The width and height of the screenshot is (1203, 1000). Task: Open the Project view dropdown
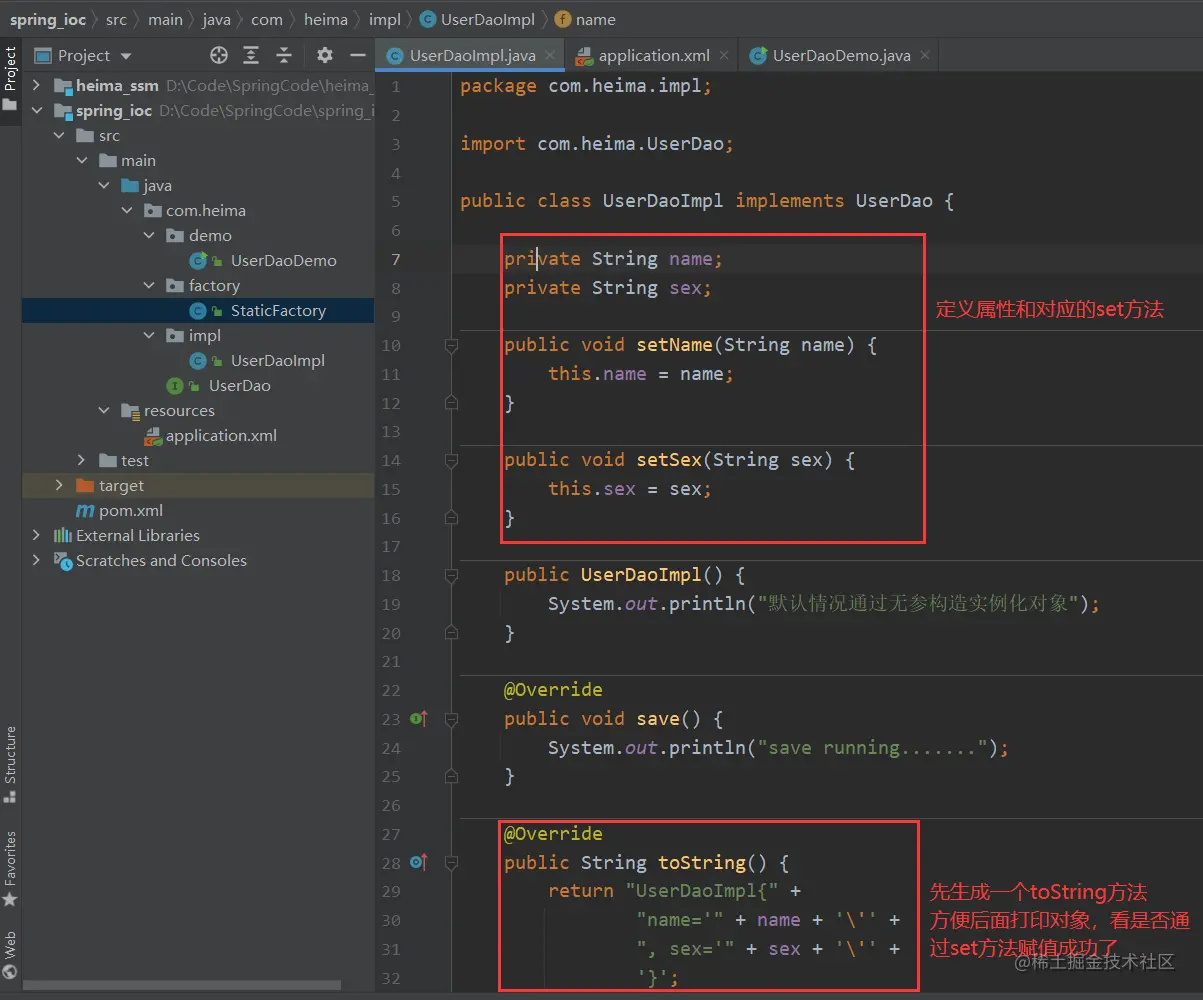[x=125, y=56]
